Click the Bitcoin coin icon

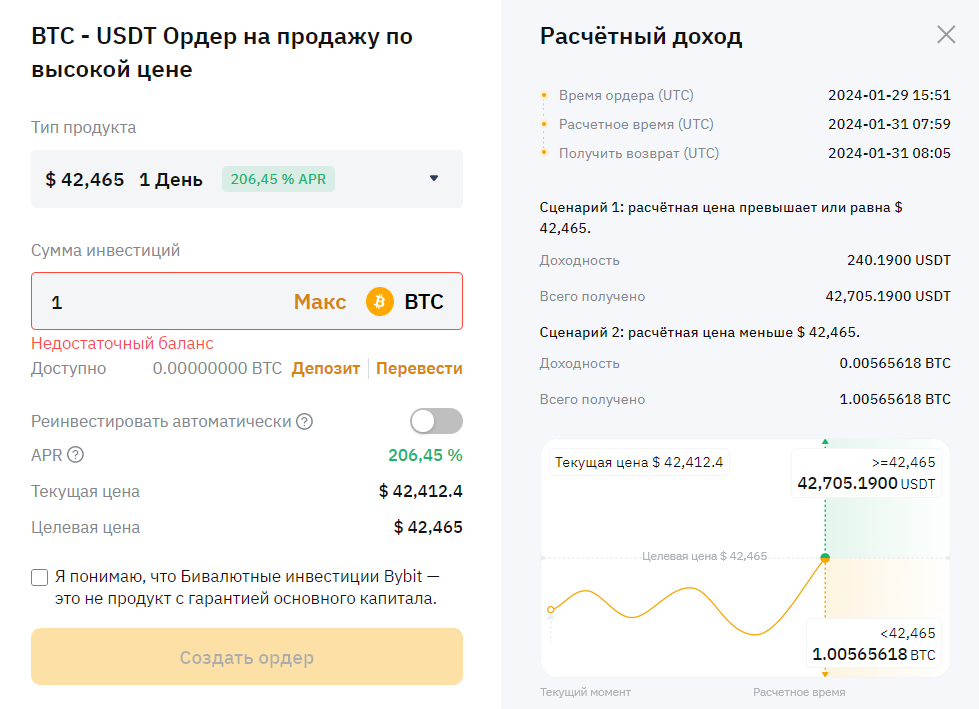click(380, 301)
